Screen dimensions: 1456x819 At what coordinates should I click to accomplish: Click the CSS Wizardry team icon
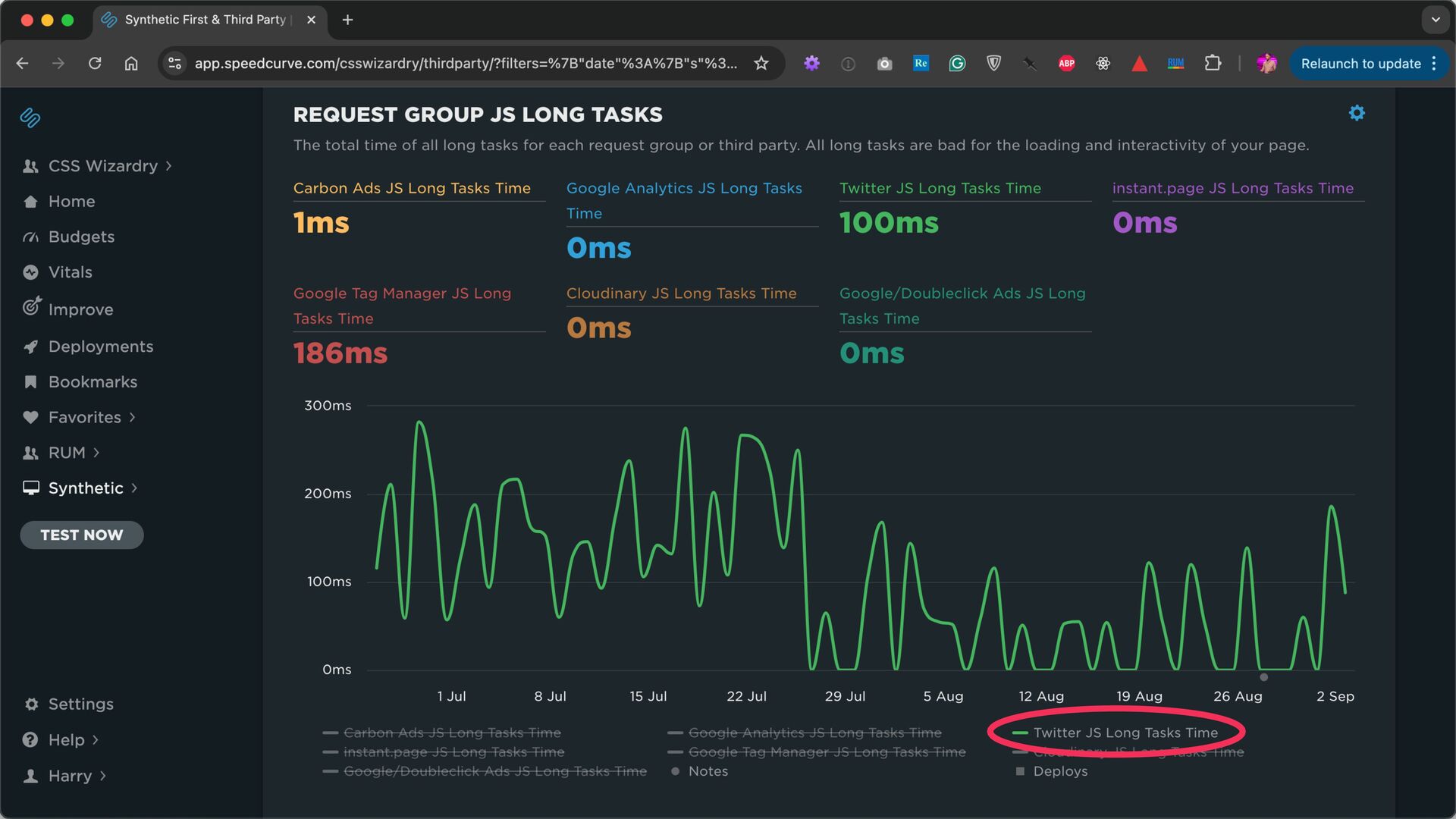[30, 166]
